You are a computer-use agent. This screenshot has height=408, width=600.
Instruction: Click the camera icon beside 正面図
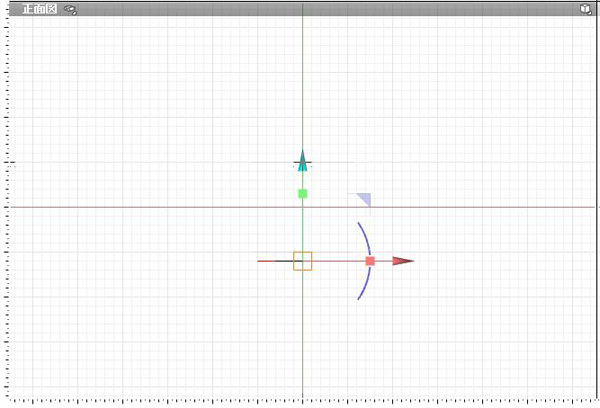tap(70, 10)
